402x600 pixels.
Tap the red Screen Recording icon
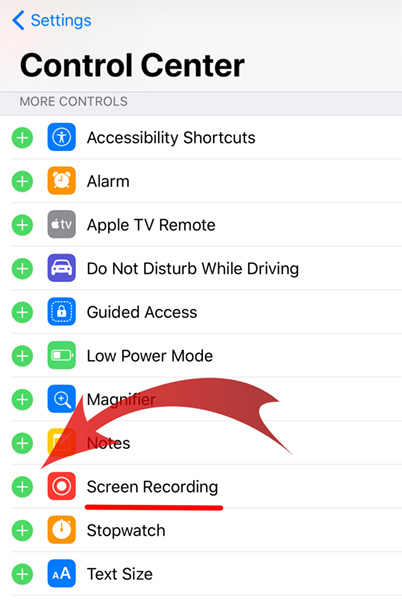[x=61, y=486]
